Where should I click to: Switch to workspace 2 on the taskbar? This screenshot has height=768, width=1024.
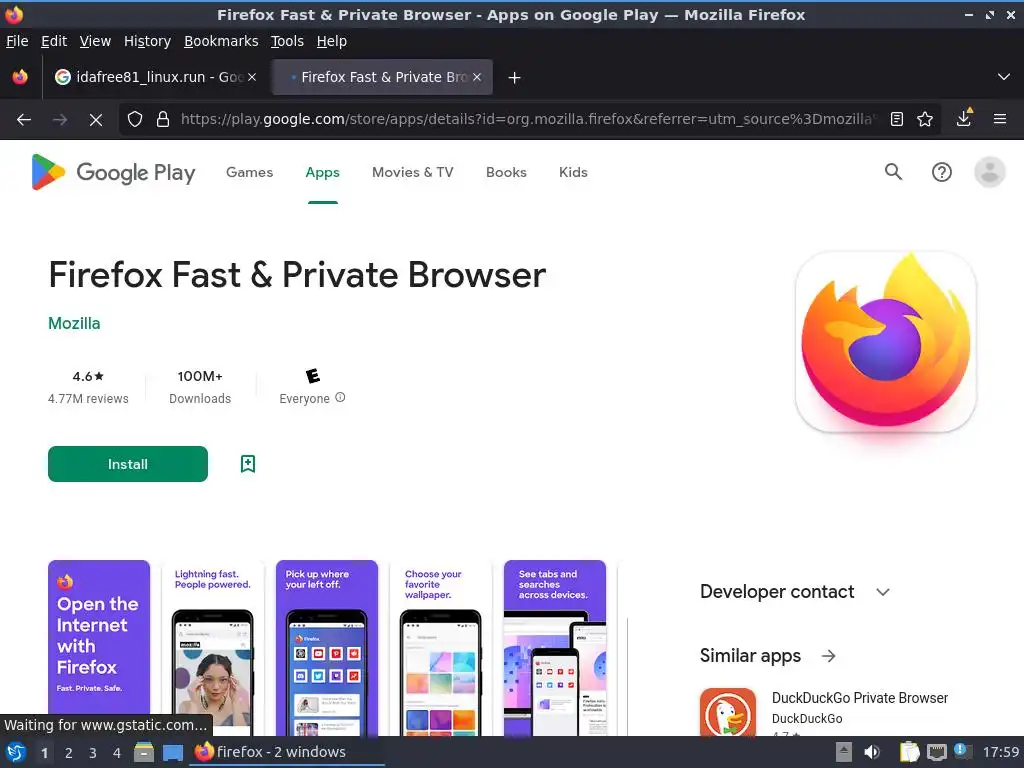pyautogui.click(x=69, y=753)
